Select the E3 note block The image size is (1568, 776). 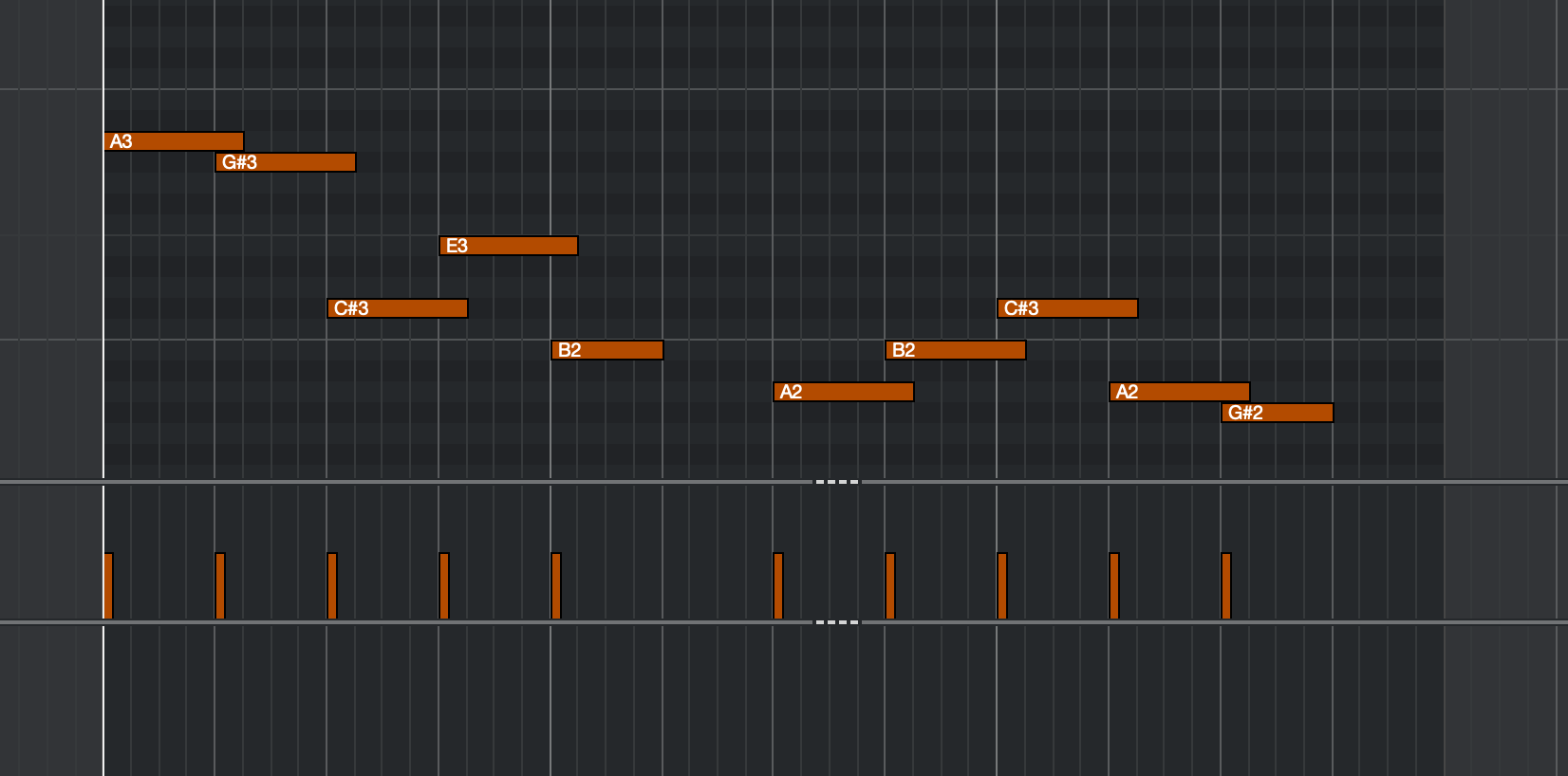tap(509, 246)
